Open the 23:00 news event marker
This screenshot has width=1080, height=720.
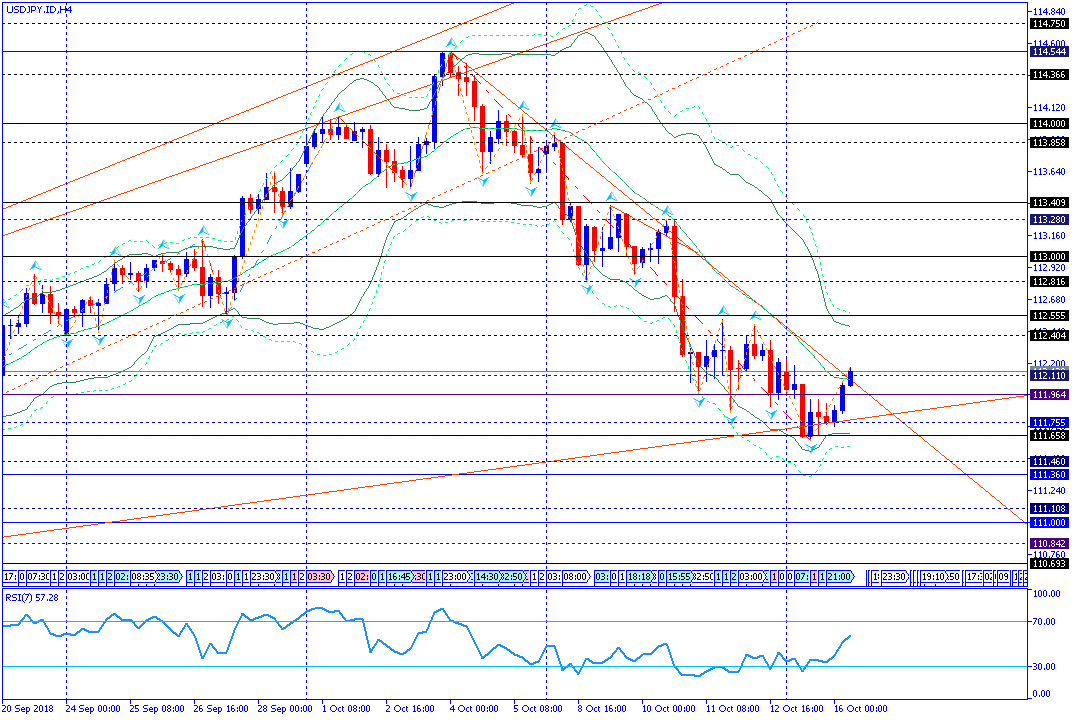455,577
